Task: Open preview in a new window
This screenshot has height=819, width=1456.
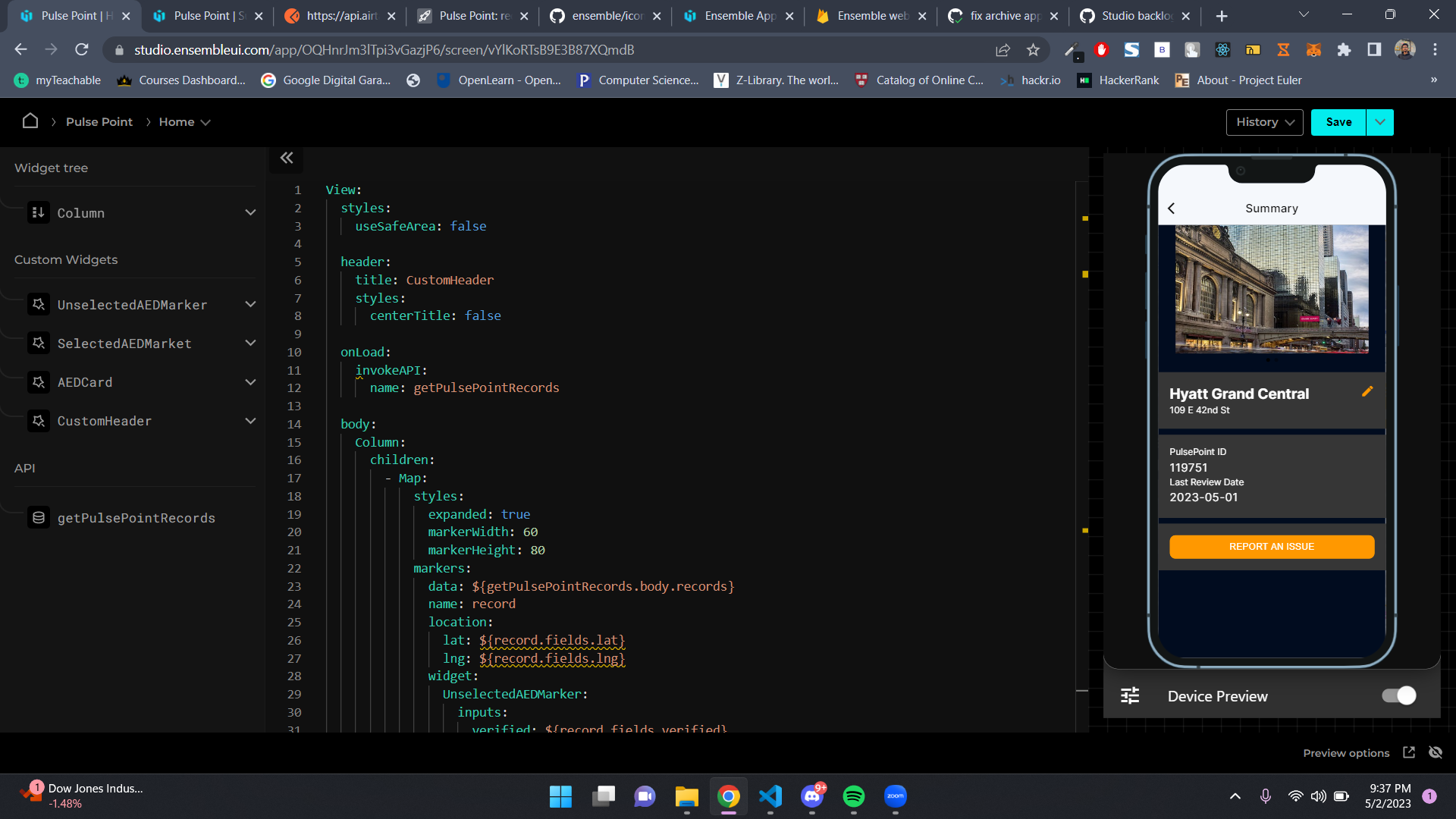Action: [1409, 752]
